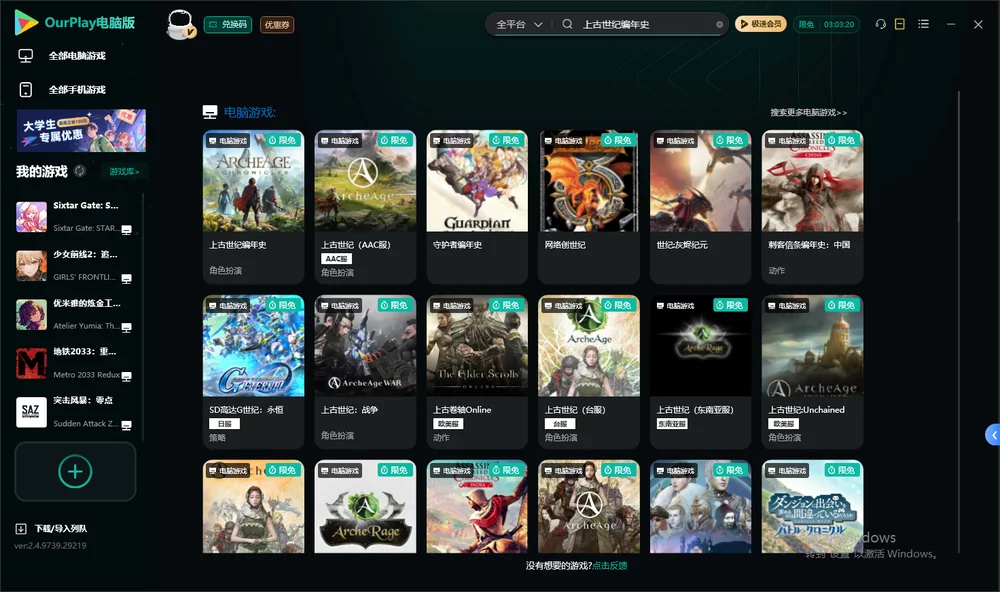Click the OurPlay logo icon
The image size is (1000, 592).
(26, 22)
